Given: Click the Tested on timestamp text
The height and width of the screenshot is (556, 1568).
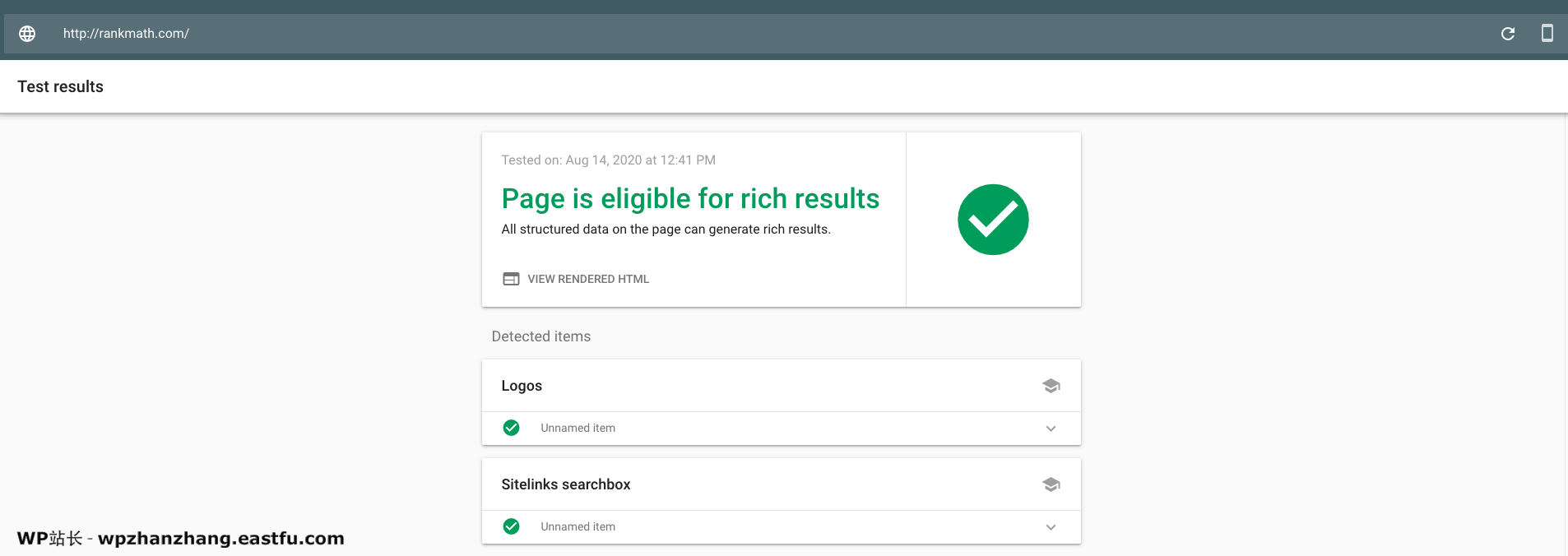Looking at the screenshot, I should (x=608, y=160).
